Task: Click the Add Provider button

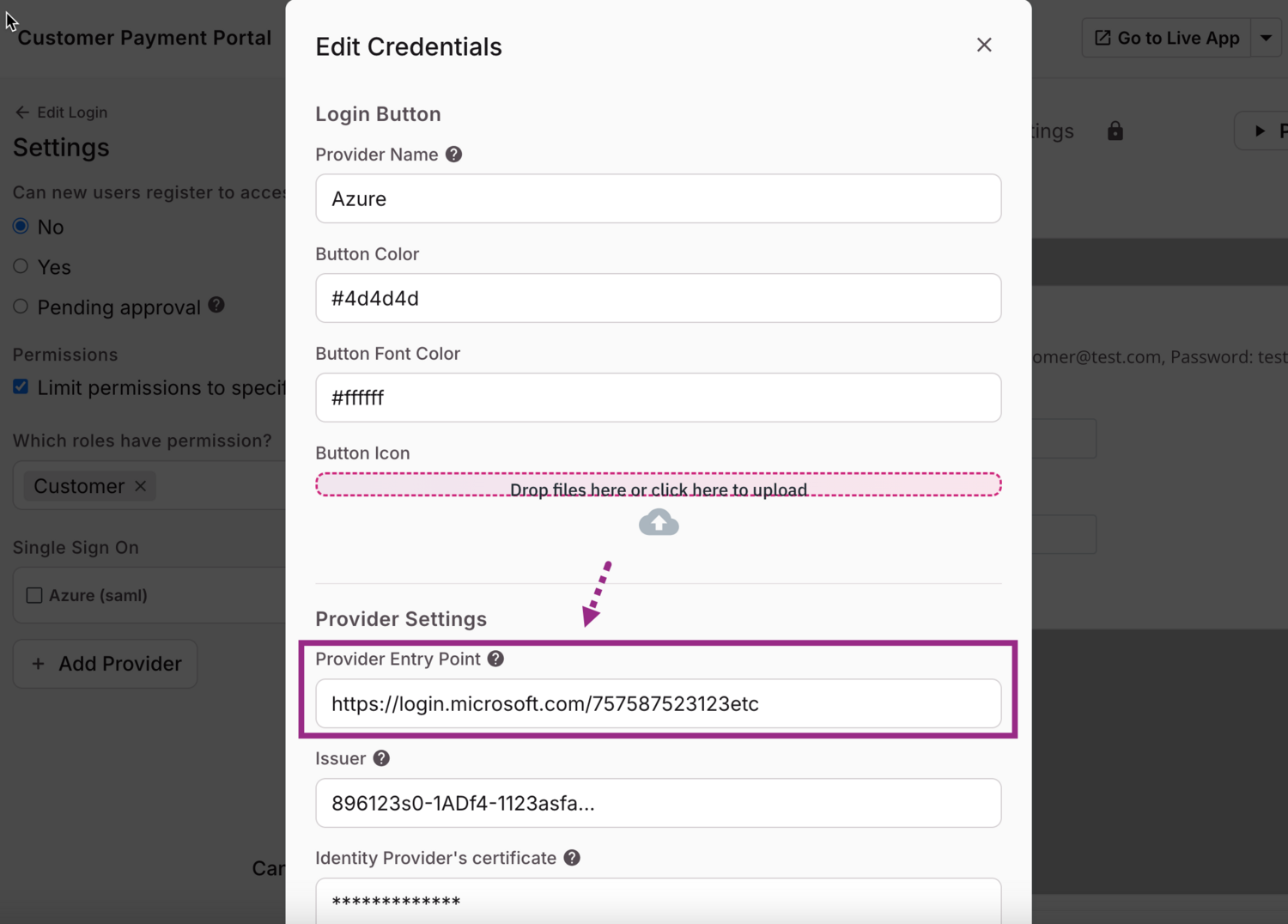Action: point(106,664)
